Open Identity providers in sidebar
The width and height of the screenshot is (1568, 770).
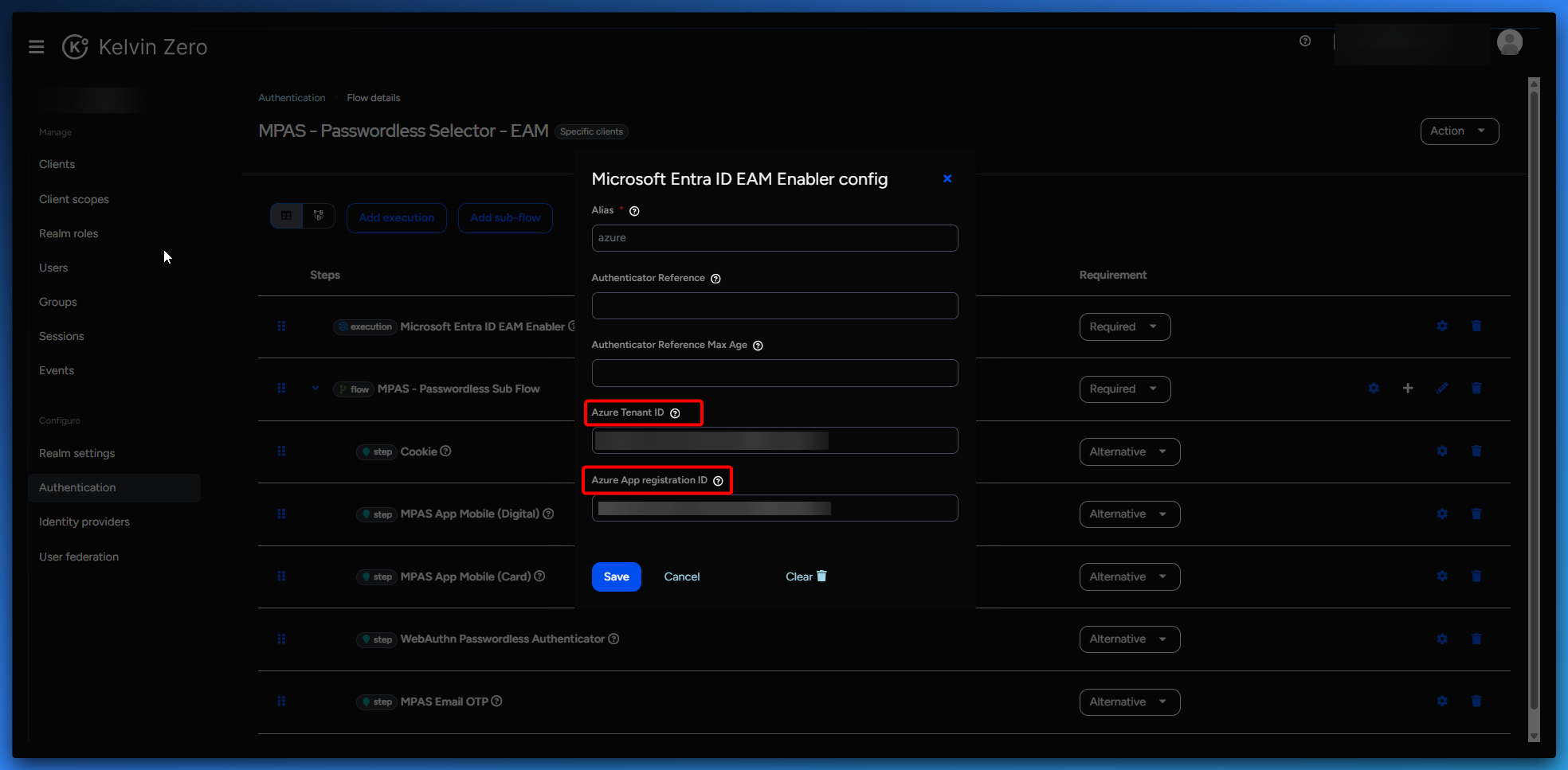coord(84,522)
